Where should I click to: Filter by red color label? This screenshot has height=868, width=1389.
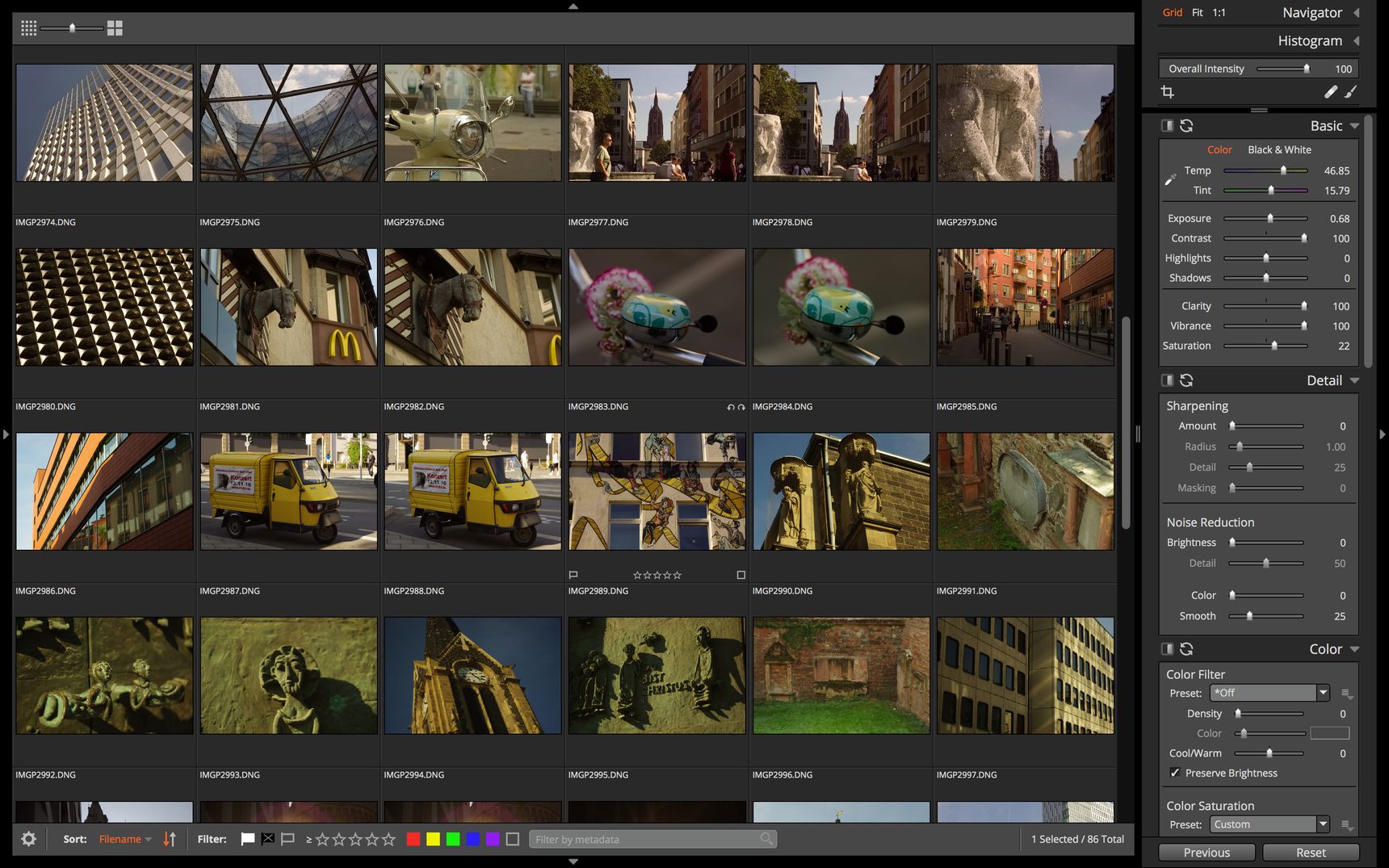click(413, 840)
